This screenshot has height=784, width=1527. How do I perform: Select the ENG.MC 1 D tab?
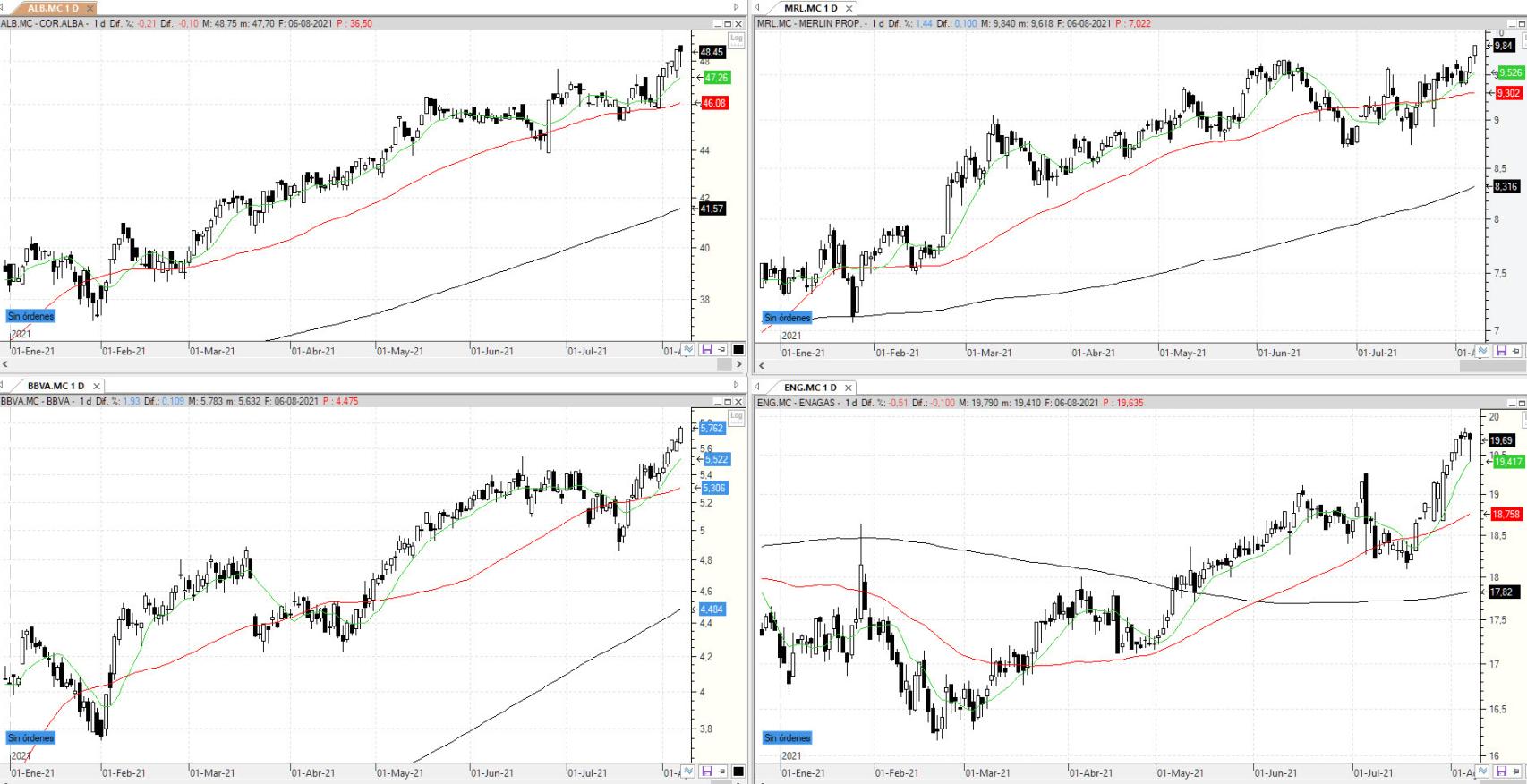[809, 388]
